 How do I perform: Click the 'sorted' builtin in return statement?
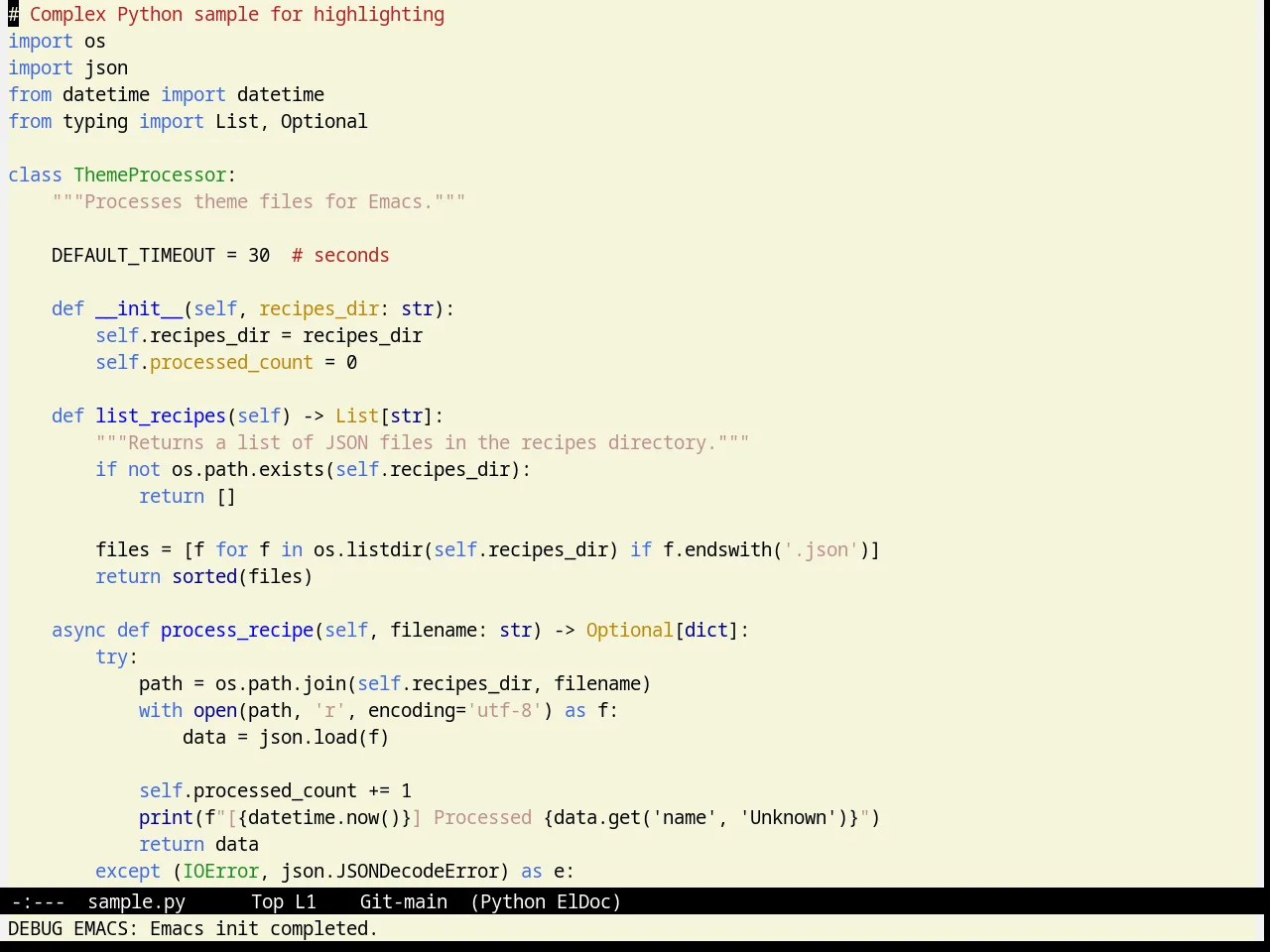pyautogui.click(x=204, y=576)
